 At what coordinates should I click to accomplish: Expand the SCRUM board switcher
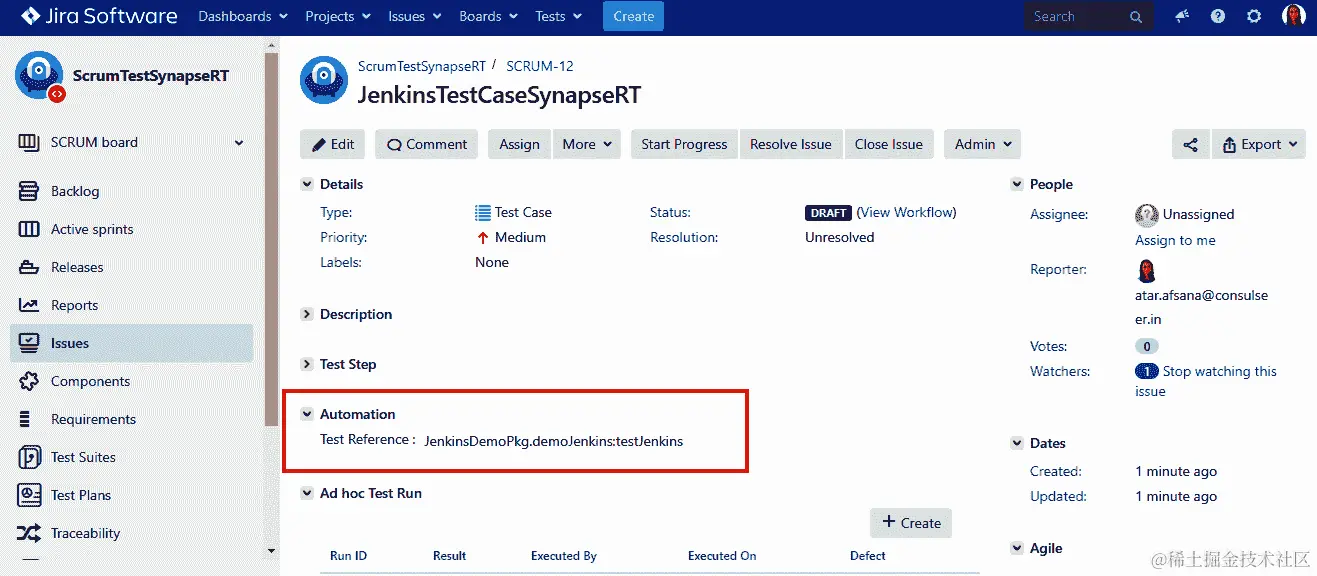pos(239,143)
